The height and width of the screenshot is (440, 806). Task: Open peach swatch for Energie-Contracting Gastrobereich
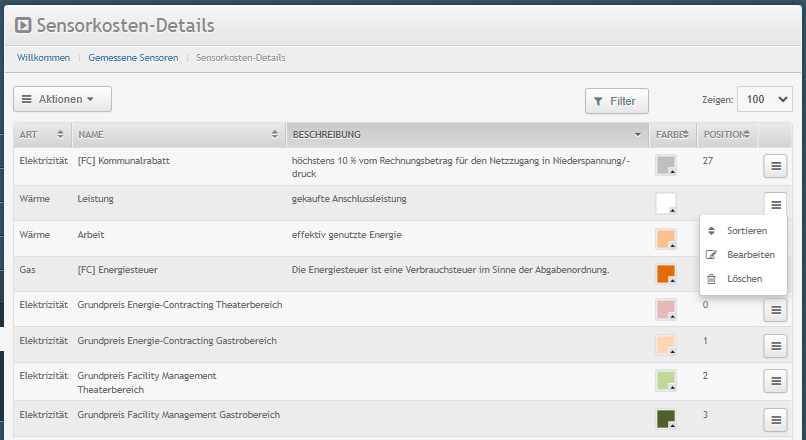tap(666, 345)
